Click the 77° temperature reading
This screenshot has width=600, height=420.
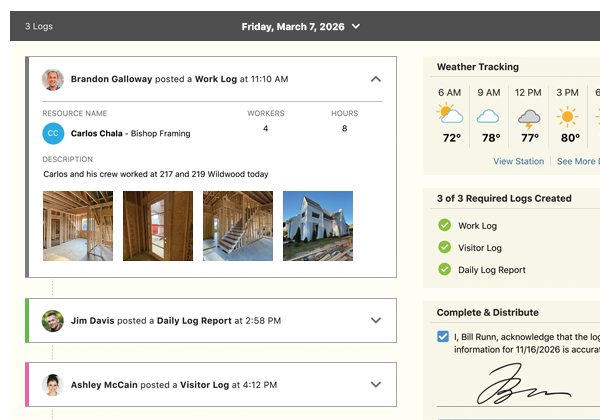pos(530,138)
